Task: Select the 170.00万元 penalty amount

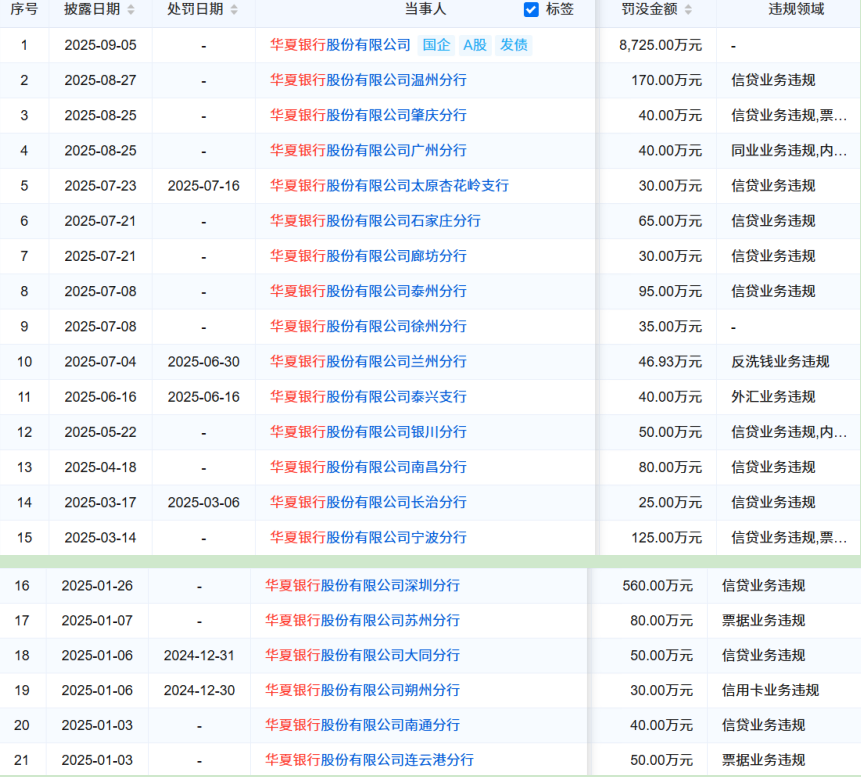Action: pyautogui.click(x=667, y=80)
